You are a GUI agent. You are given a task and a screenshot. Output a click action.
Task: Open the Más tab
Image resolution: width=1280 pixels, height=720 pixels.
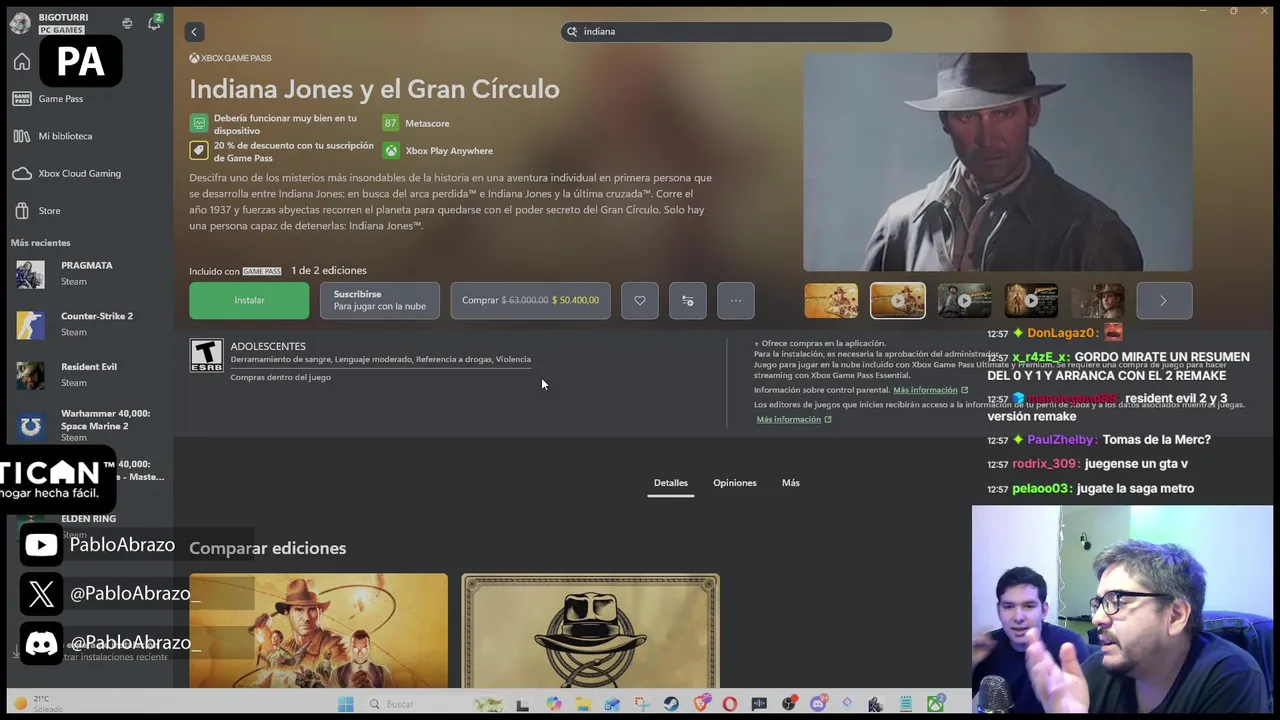click(791, 483)
